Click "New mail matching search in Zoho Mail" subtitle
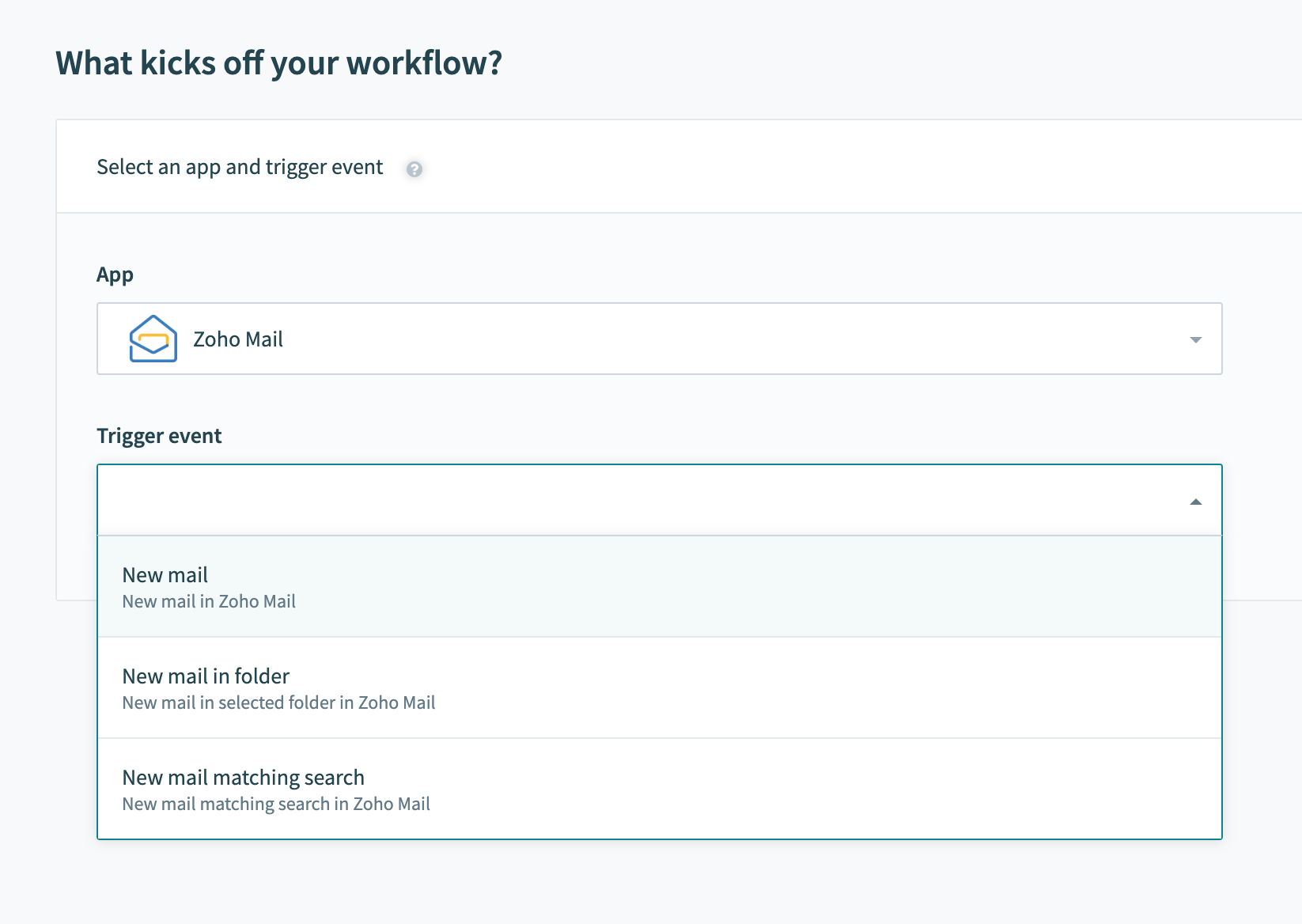Viewport: 1302px width, 924px height. coord(276,805)
